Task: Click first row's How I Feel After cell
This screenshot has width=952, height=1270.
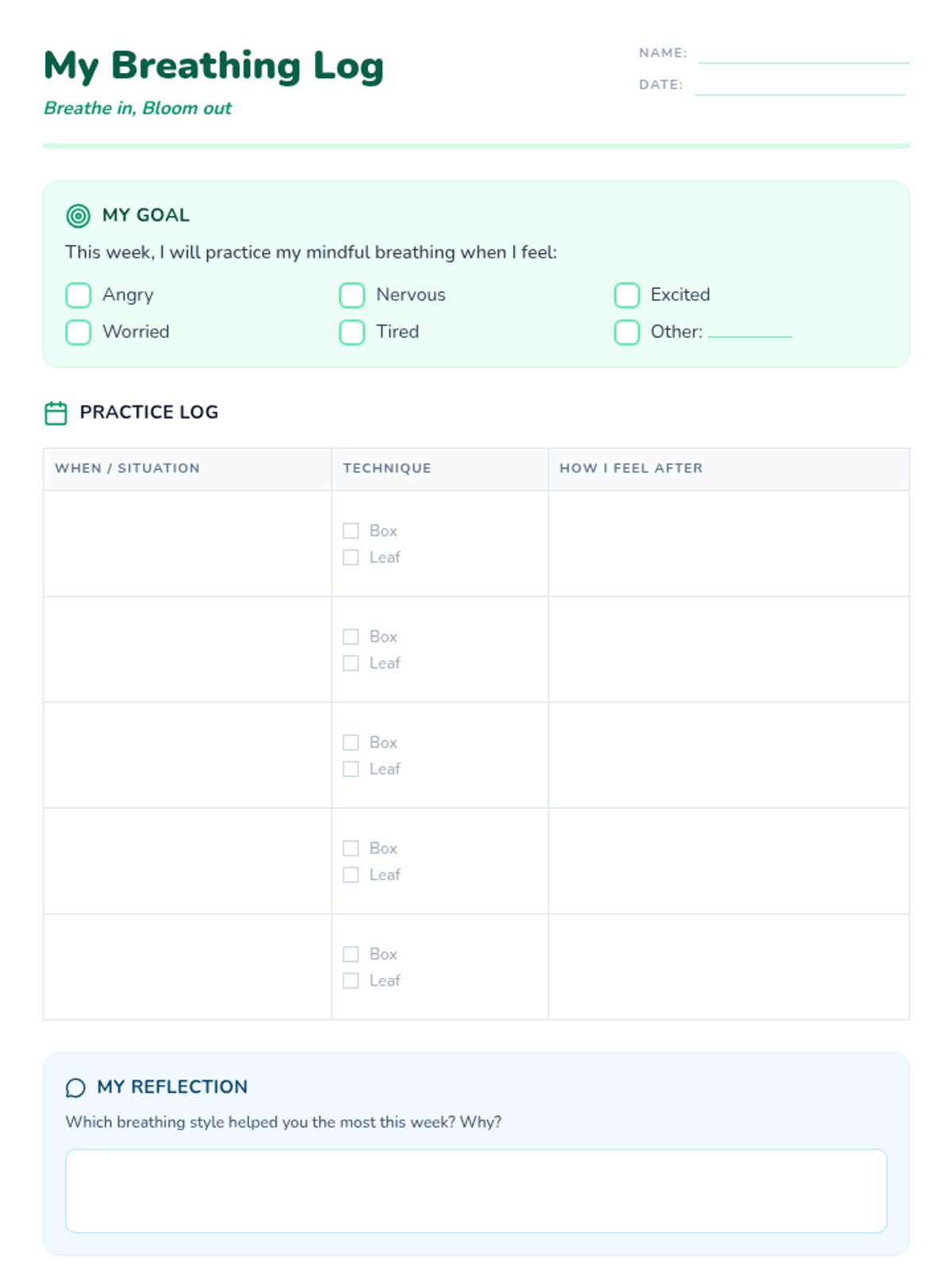Action: click(728, 544)
